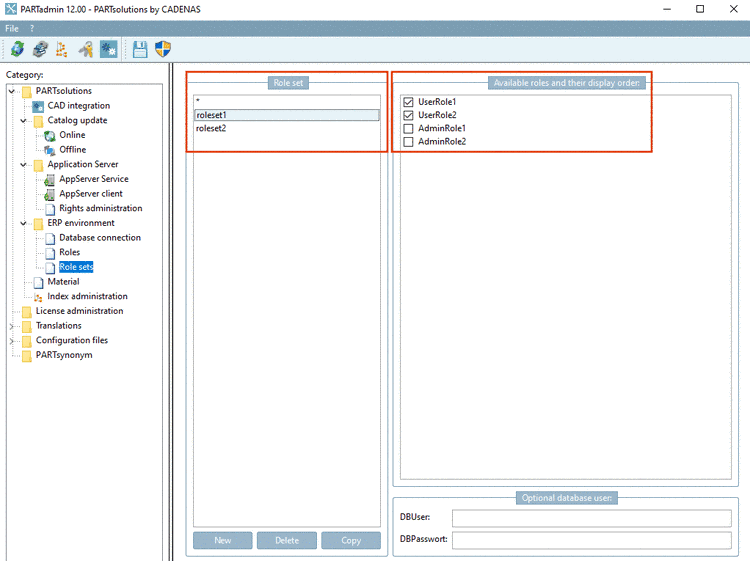The image size is (750, 561).
Task: Click the shield administrator icon in toolbar
Action: [163, 49]
